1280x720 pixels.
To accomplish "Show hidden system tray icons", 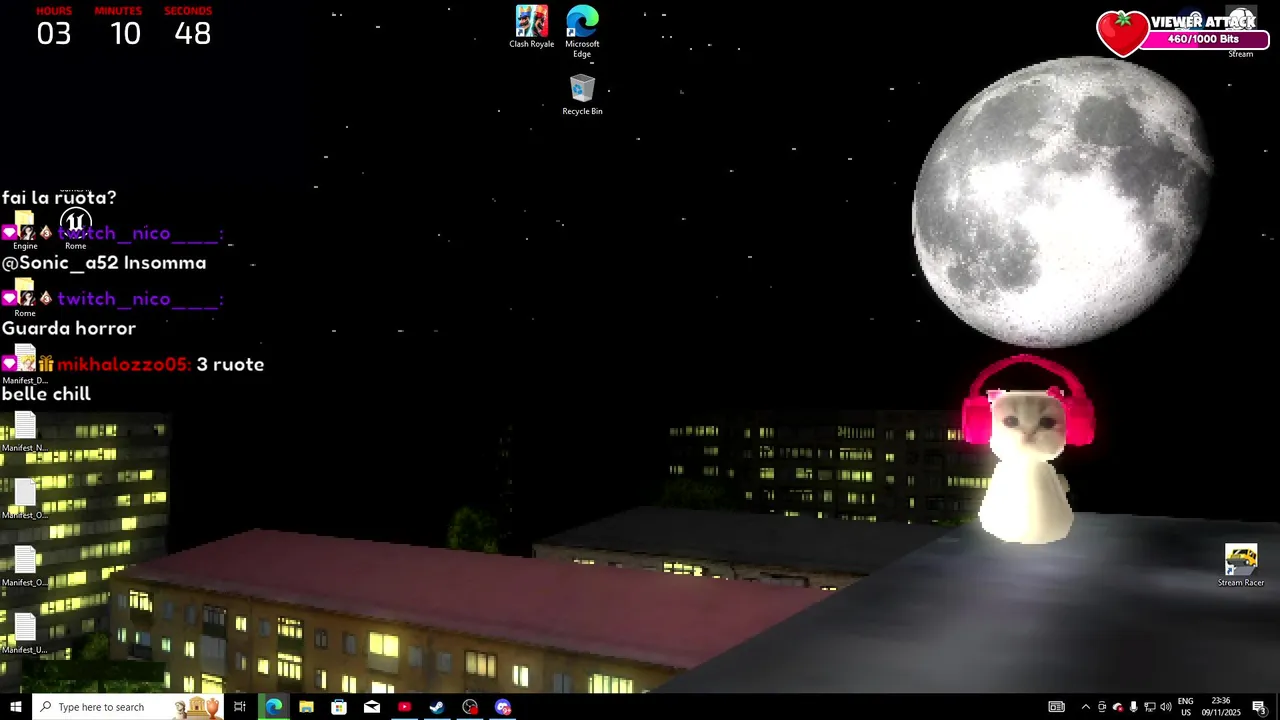I will (1086, 707).
